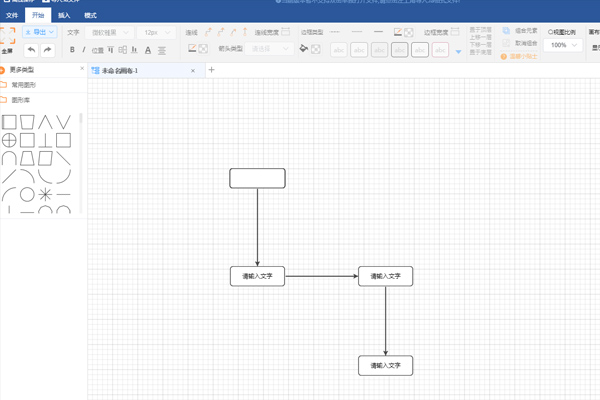Viewport: 600px width, 400px height.
Task: Choose the crossed circle shape
Action: tap(9, 141)
